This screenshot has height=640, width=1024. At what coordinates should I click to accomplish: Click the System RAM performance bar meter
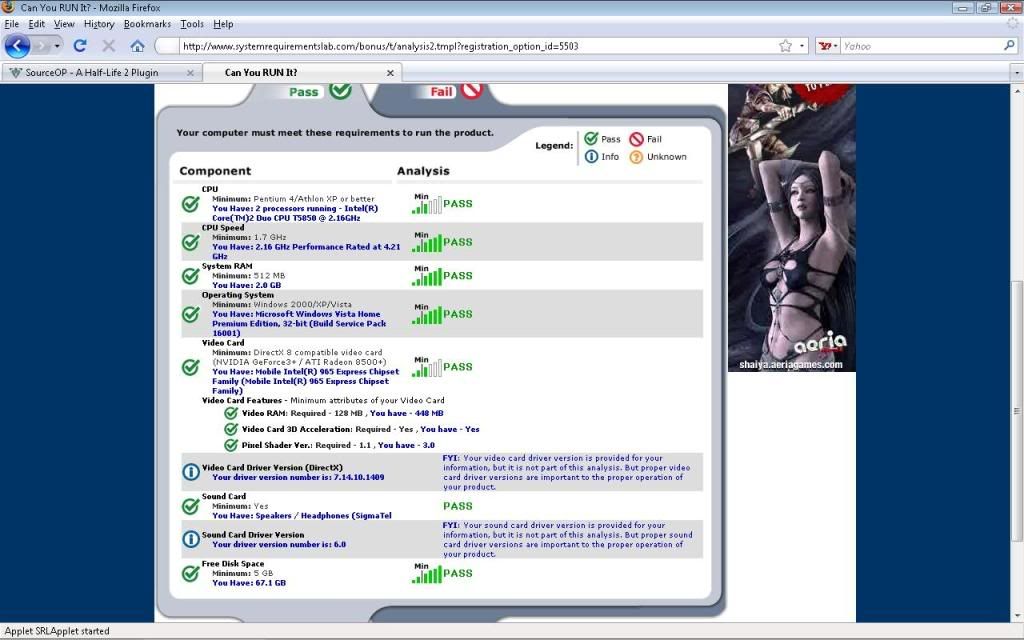[427, 277]
